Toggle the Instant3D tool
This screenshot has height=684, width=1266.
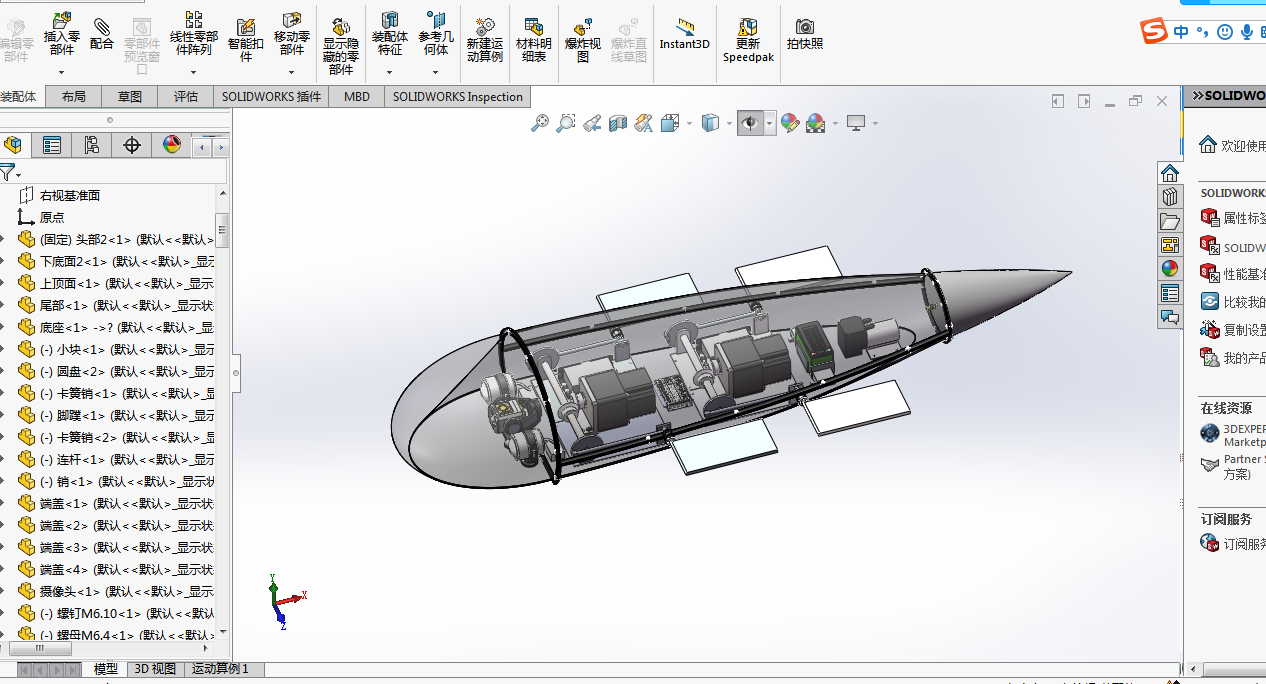[x=685, y=32]
